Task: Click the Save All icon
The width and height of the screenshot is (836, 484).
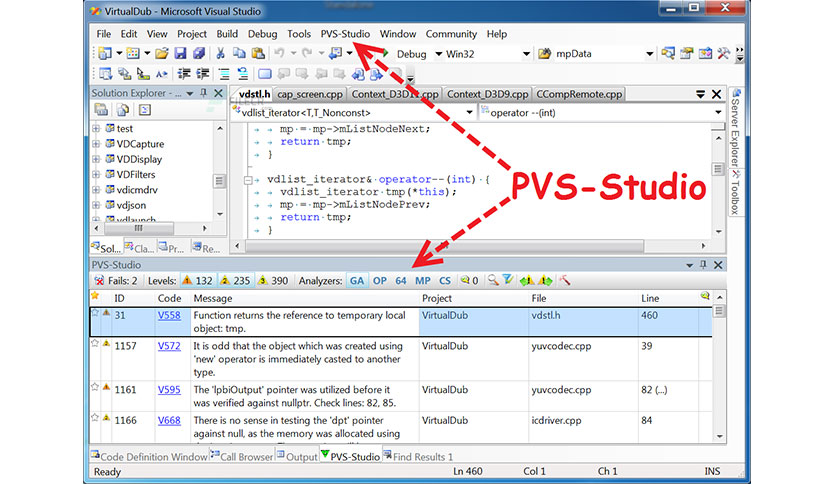Action: tap(199, 53)
